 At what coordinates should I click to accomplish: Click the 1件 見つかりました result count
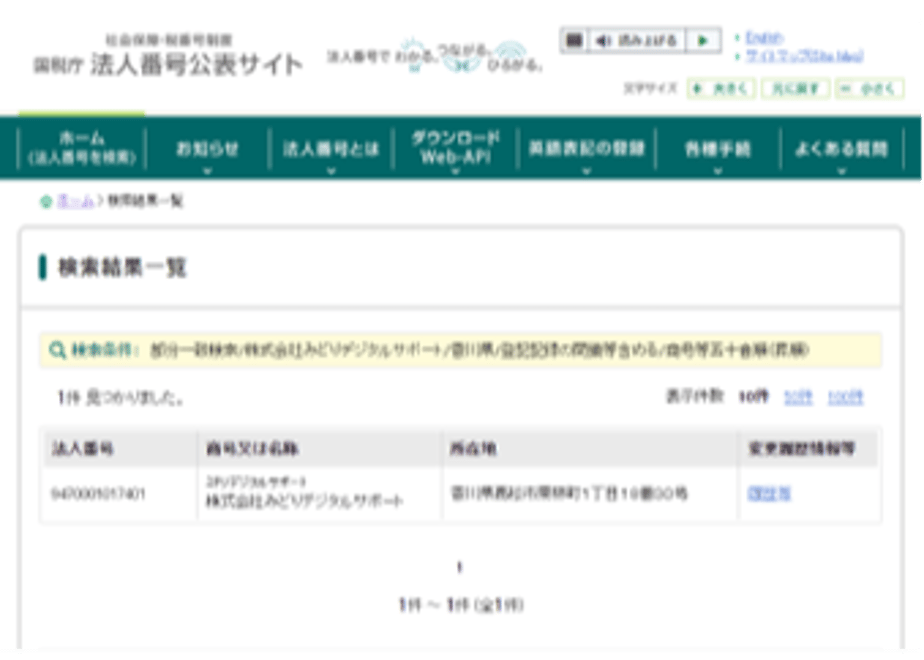(120, 398)
